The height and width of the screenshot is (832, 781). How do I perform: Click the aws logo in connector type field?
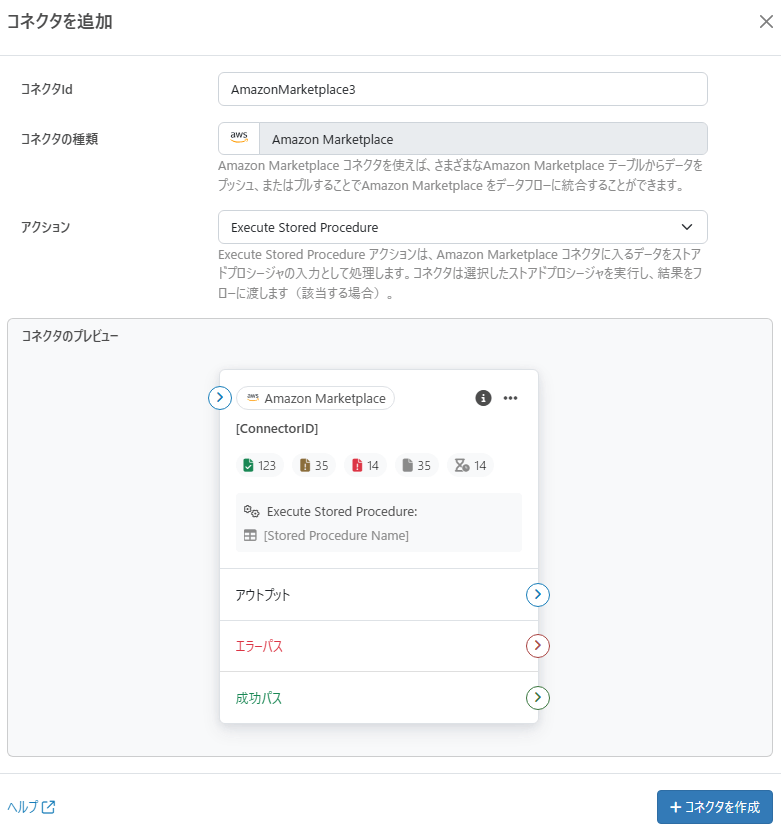[x=239, y=138]
